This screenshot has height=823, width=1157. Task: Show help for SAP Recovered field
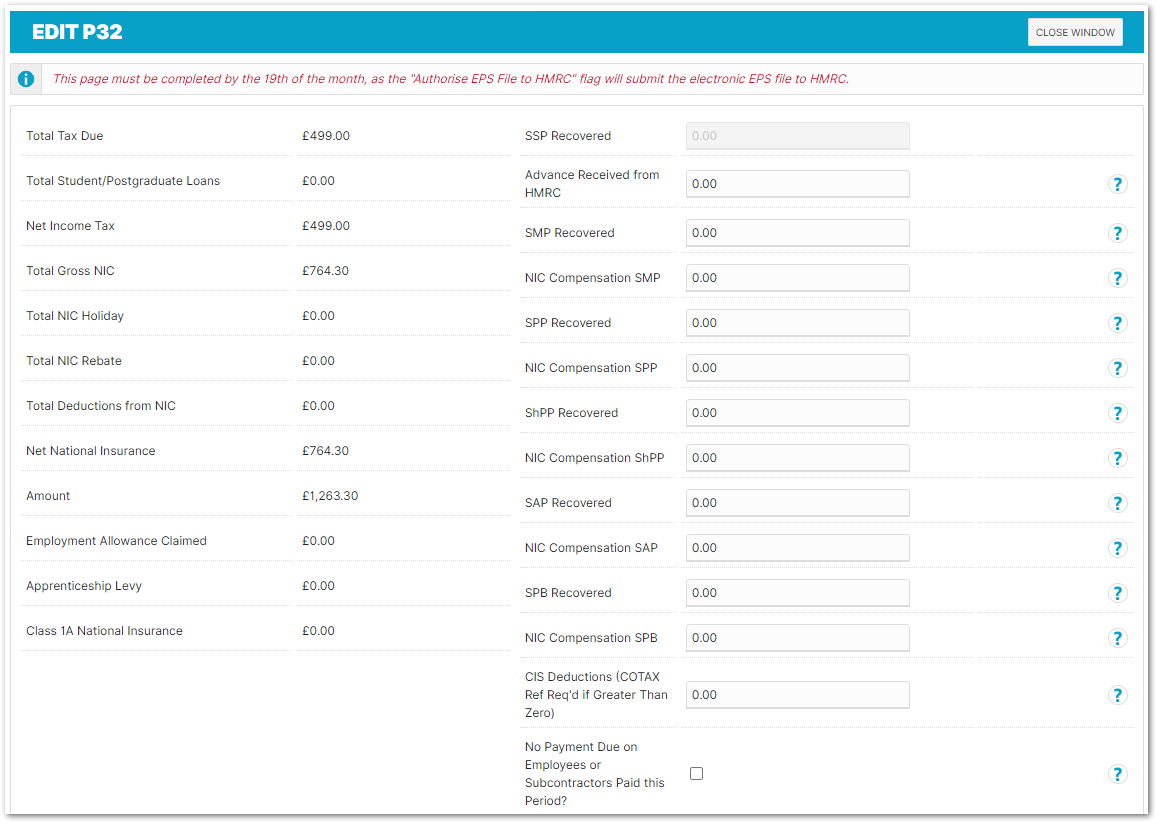pos(1117,503)
